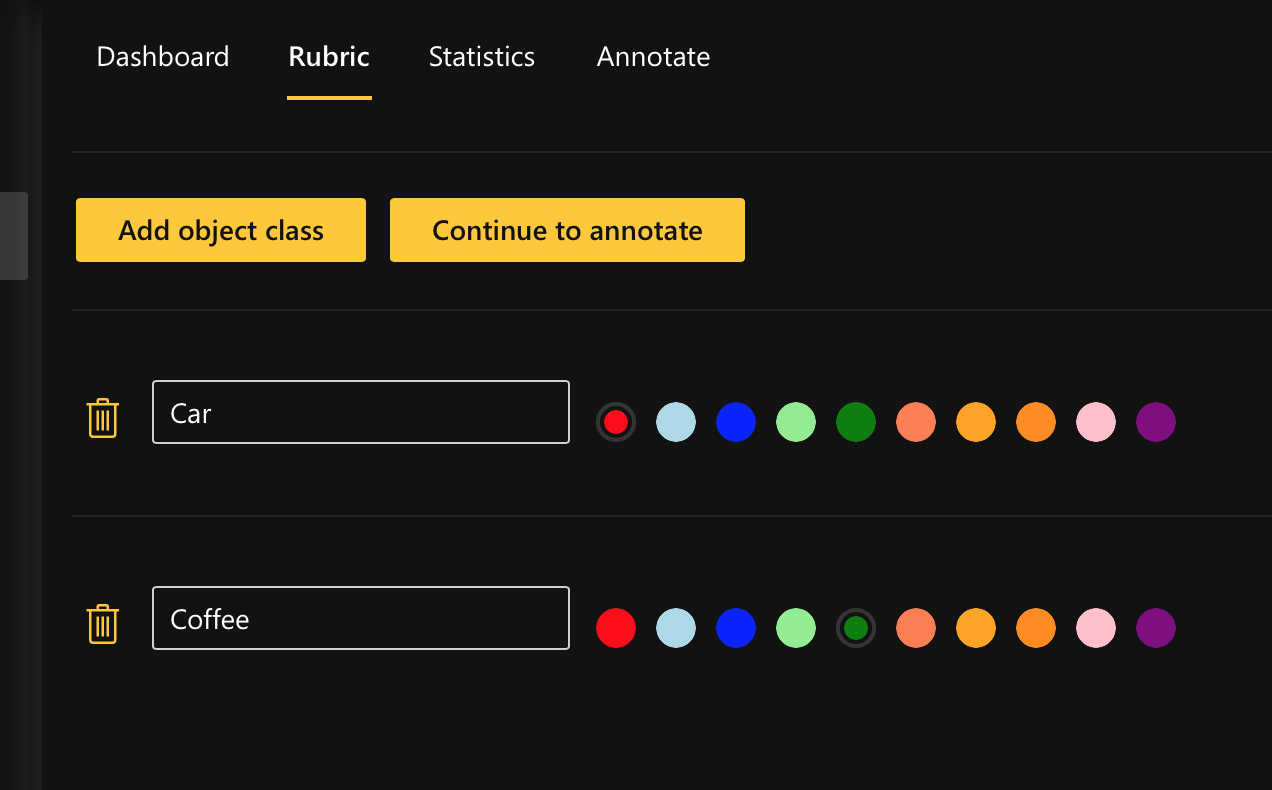Switch to the Statistics tab
The image size is (1272, 790).
click(482, 57)
